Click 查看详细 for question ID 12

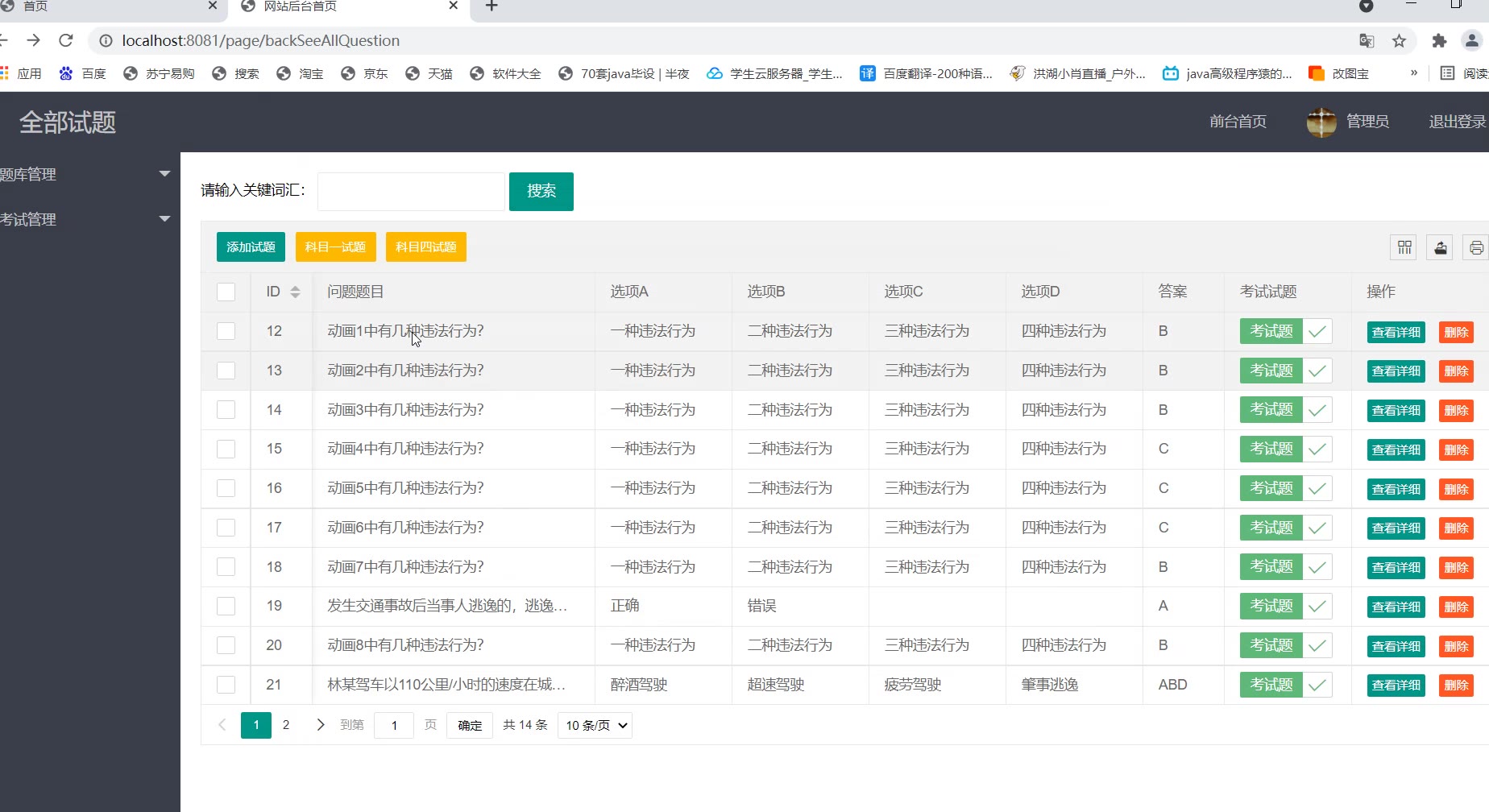pyautogui.click(x=1396, y=332)
